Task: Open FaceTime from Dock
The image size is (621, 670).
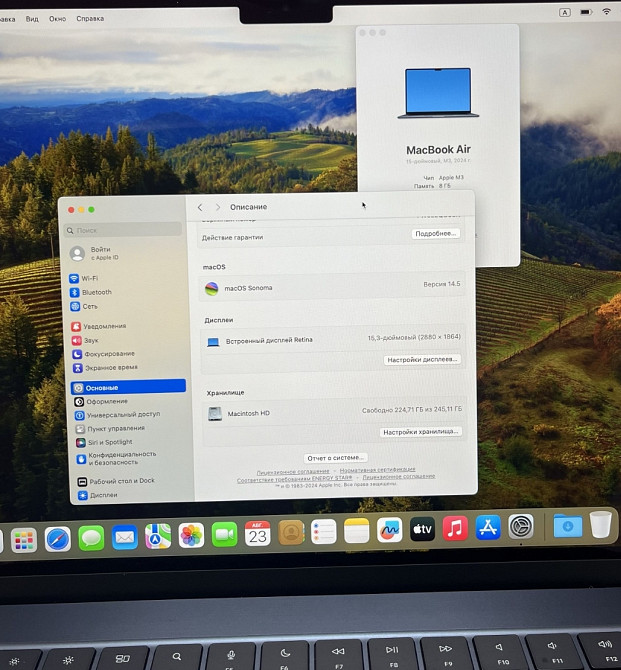Action: (x=224, y=534)
